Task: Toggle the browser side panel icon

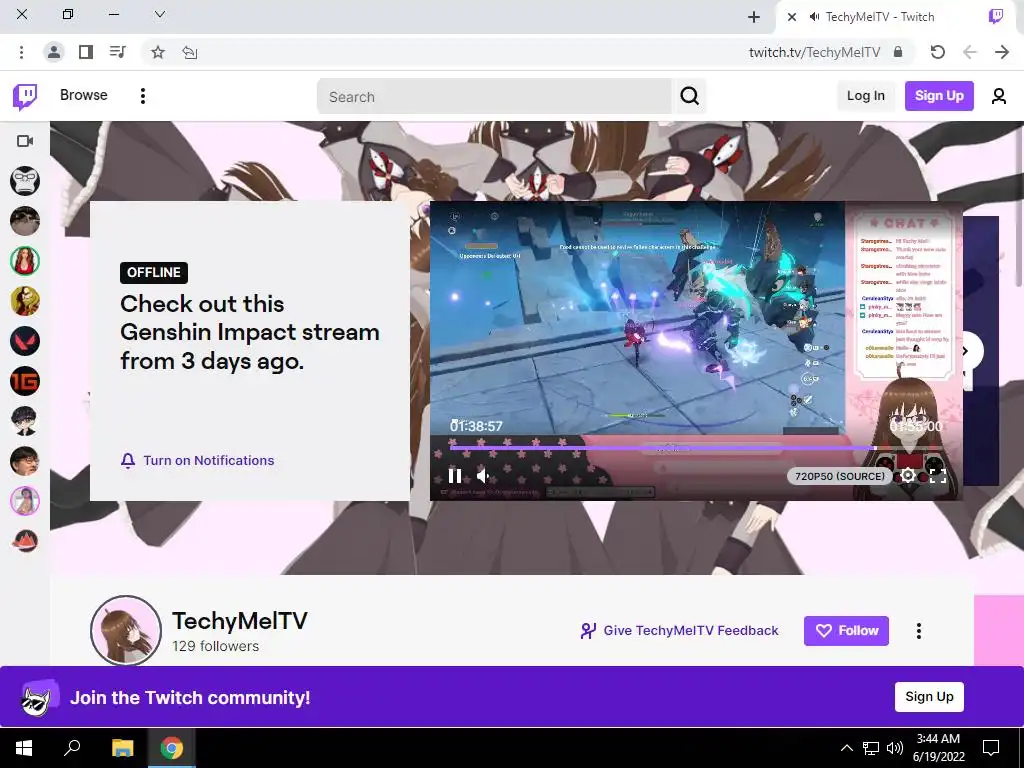Action: pos(86,52)
